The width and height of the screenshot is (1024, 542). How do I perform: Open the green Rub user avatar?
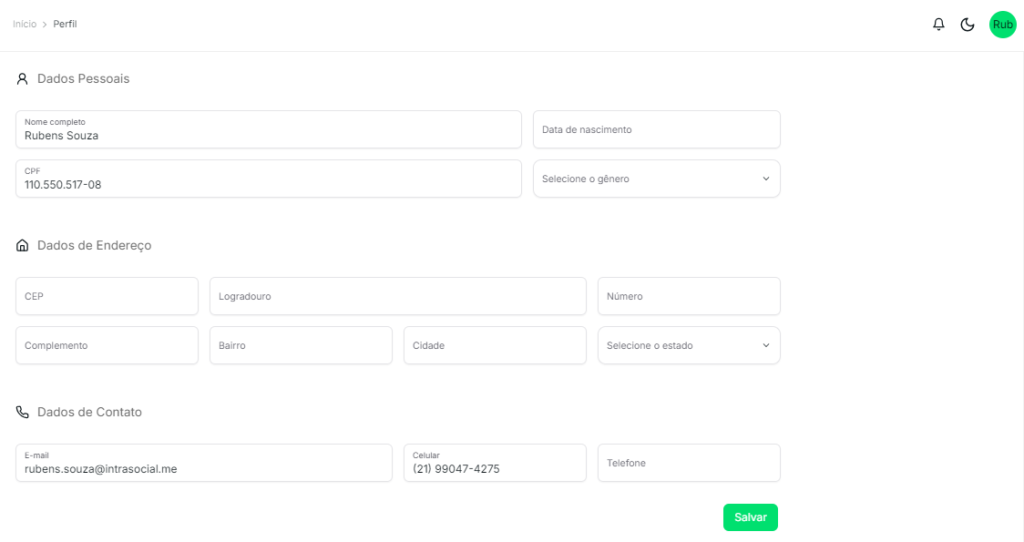tap(1002, 24)
